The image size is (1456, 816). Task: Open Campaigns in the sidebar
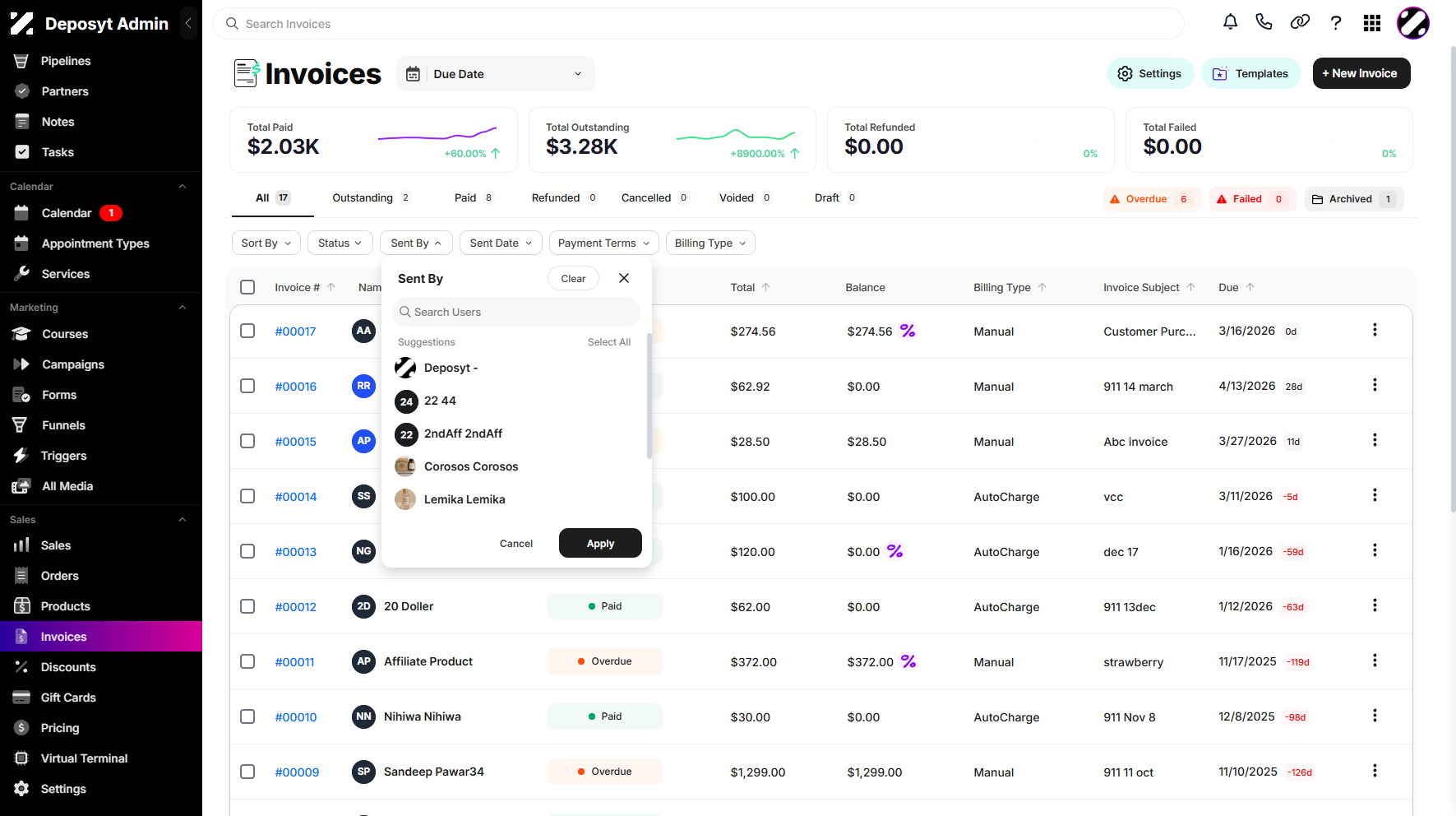73,364
